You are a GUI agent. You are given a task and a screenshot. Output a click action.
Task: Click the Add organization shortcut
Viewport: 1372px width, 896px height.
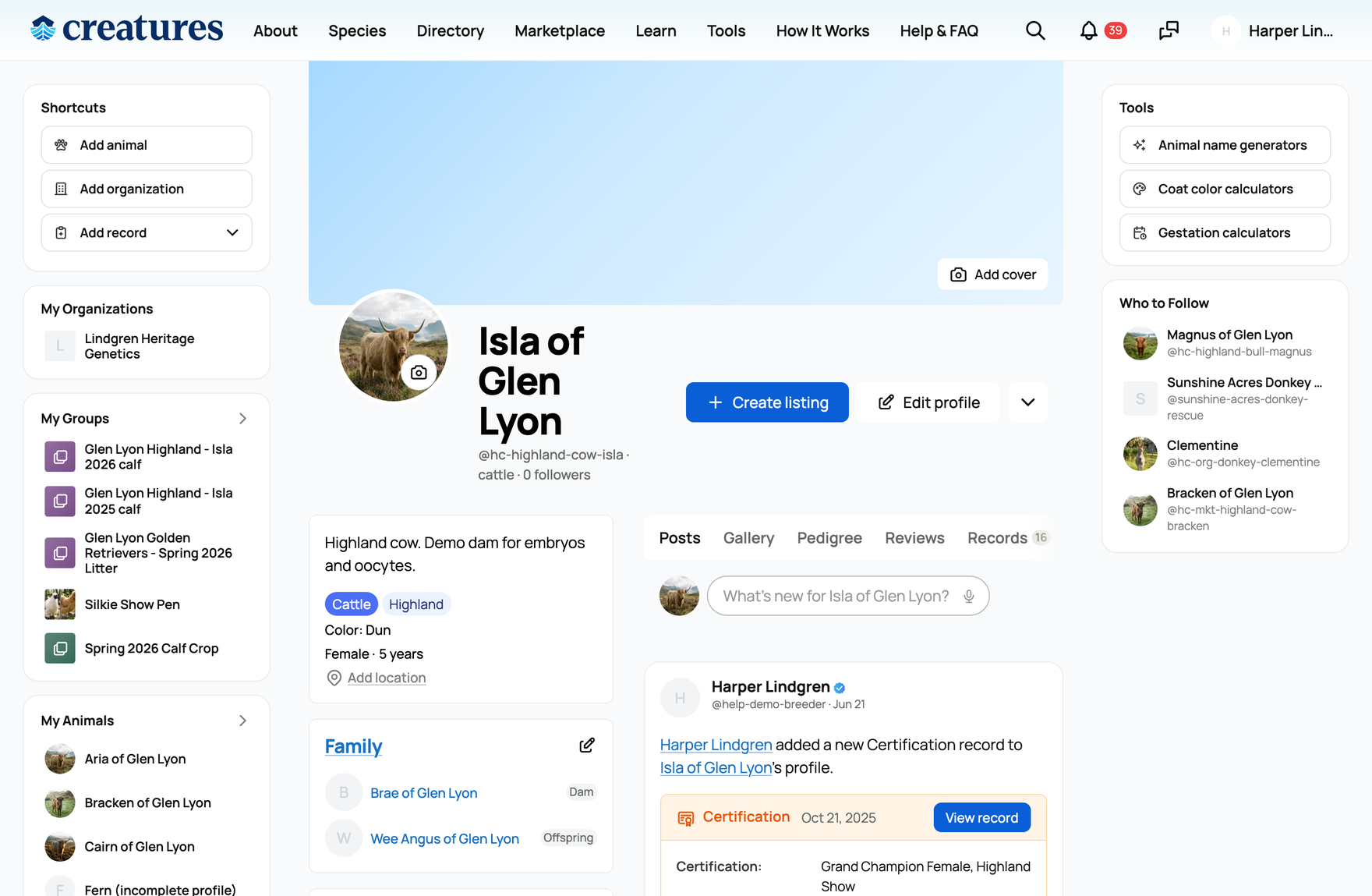pyautogui.click(x=147, y=189)
